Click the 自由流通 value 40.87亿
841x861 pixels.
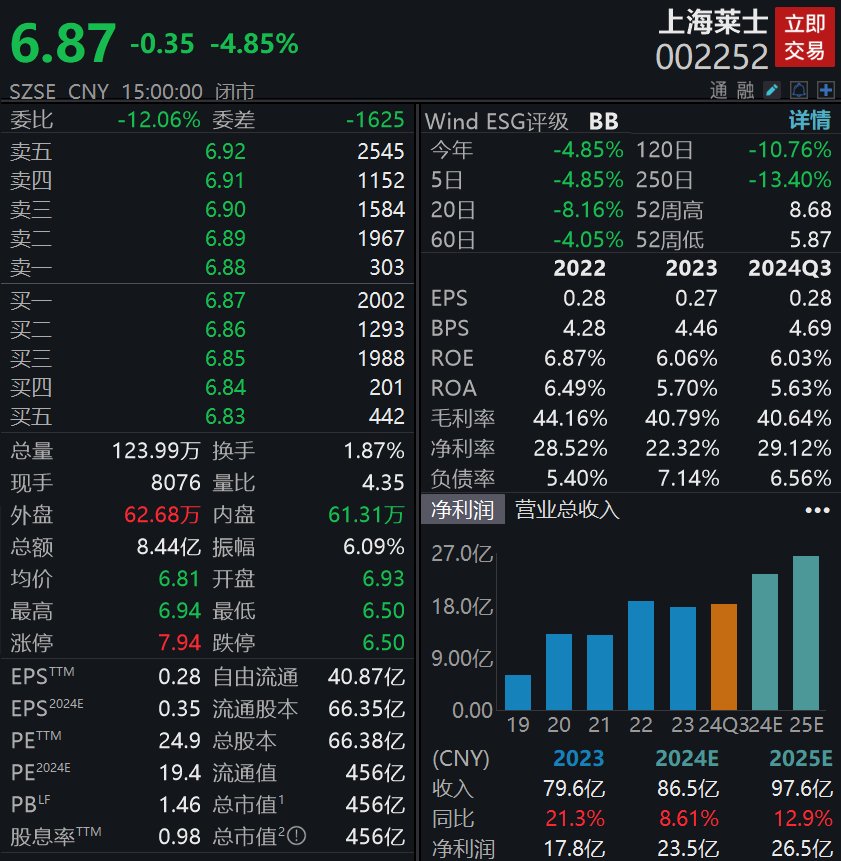[x=366, y=676]
